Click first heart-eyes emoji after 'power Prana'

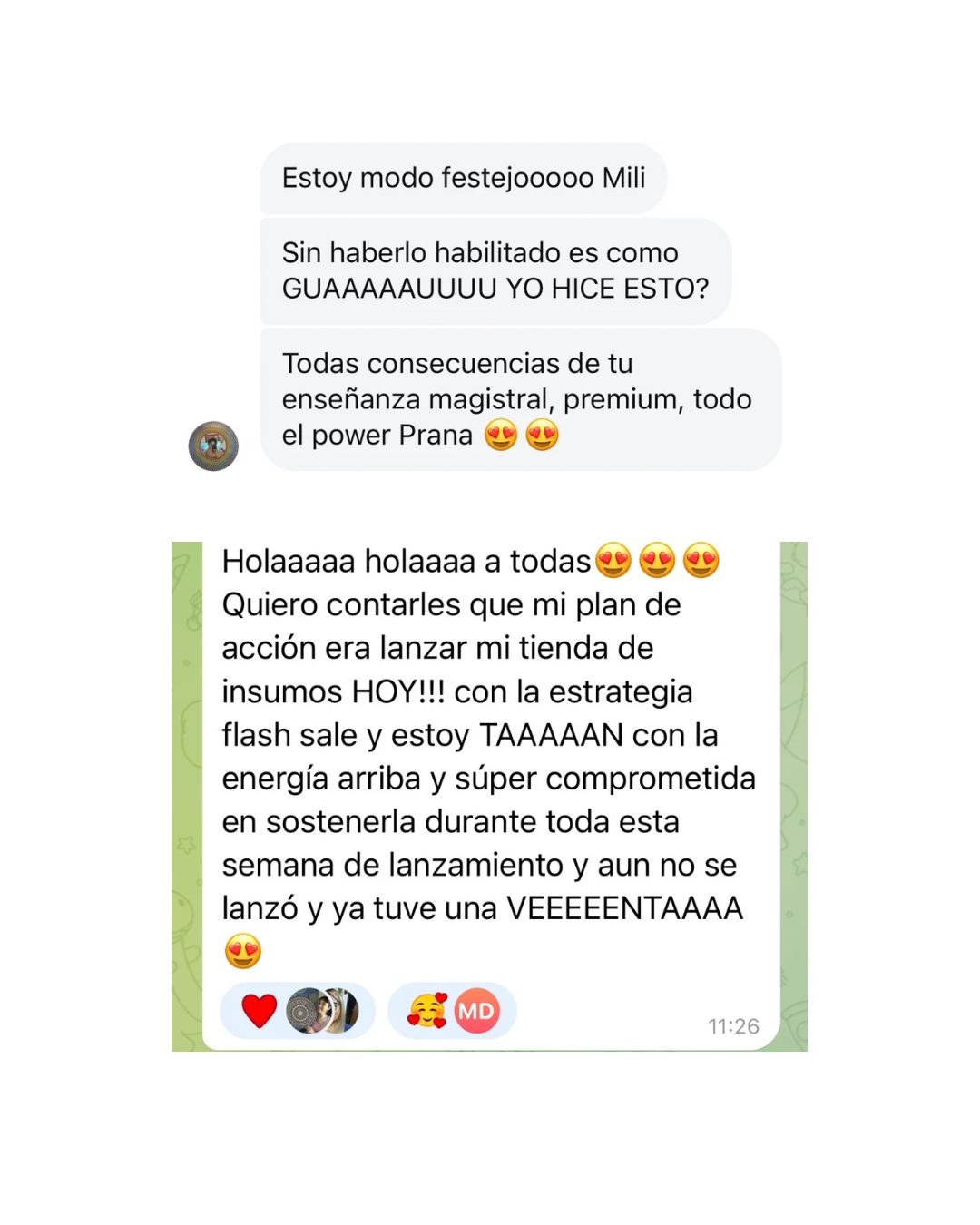(501, 436)
